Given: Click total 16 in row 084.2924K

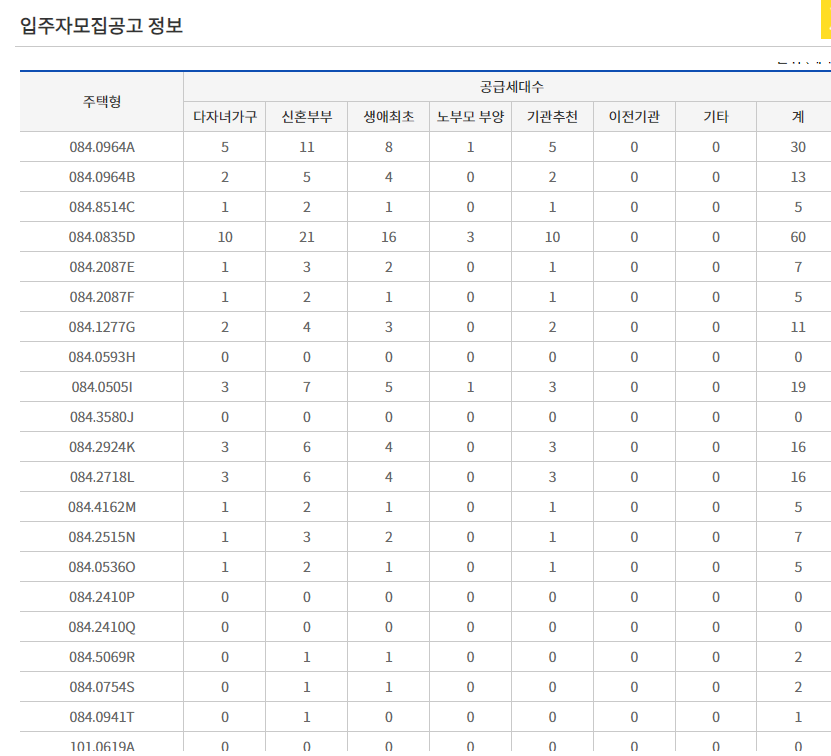Looking at the screenshot, I should [x=798, y=447].
